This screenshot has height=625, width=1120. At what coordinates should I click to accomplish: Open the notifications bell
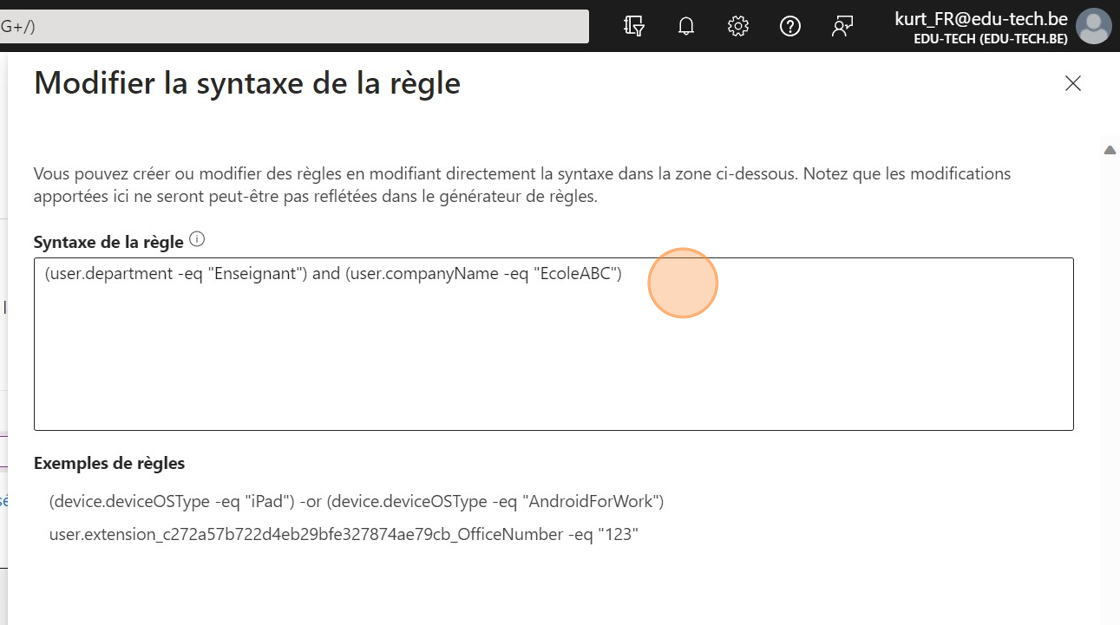tap(686, 26)
